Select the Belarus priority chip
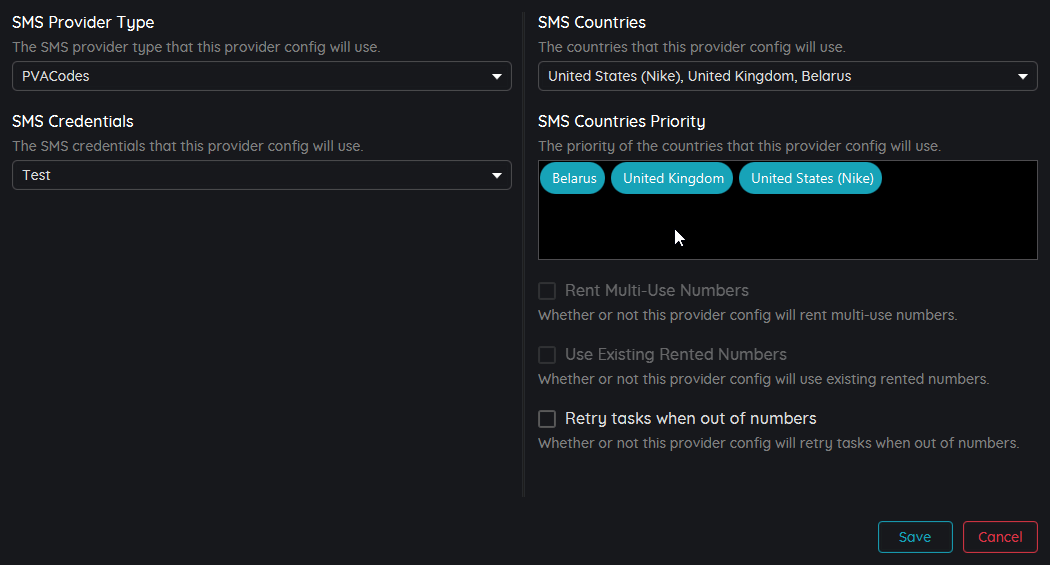Viewport: 1050px width, 565px height. pyautogui.click(x=574, y=179)
